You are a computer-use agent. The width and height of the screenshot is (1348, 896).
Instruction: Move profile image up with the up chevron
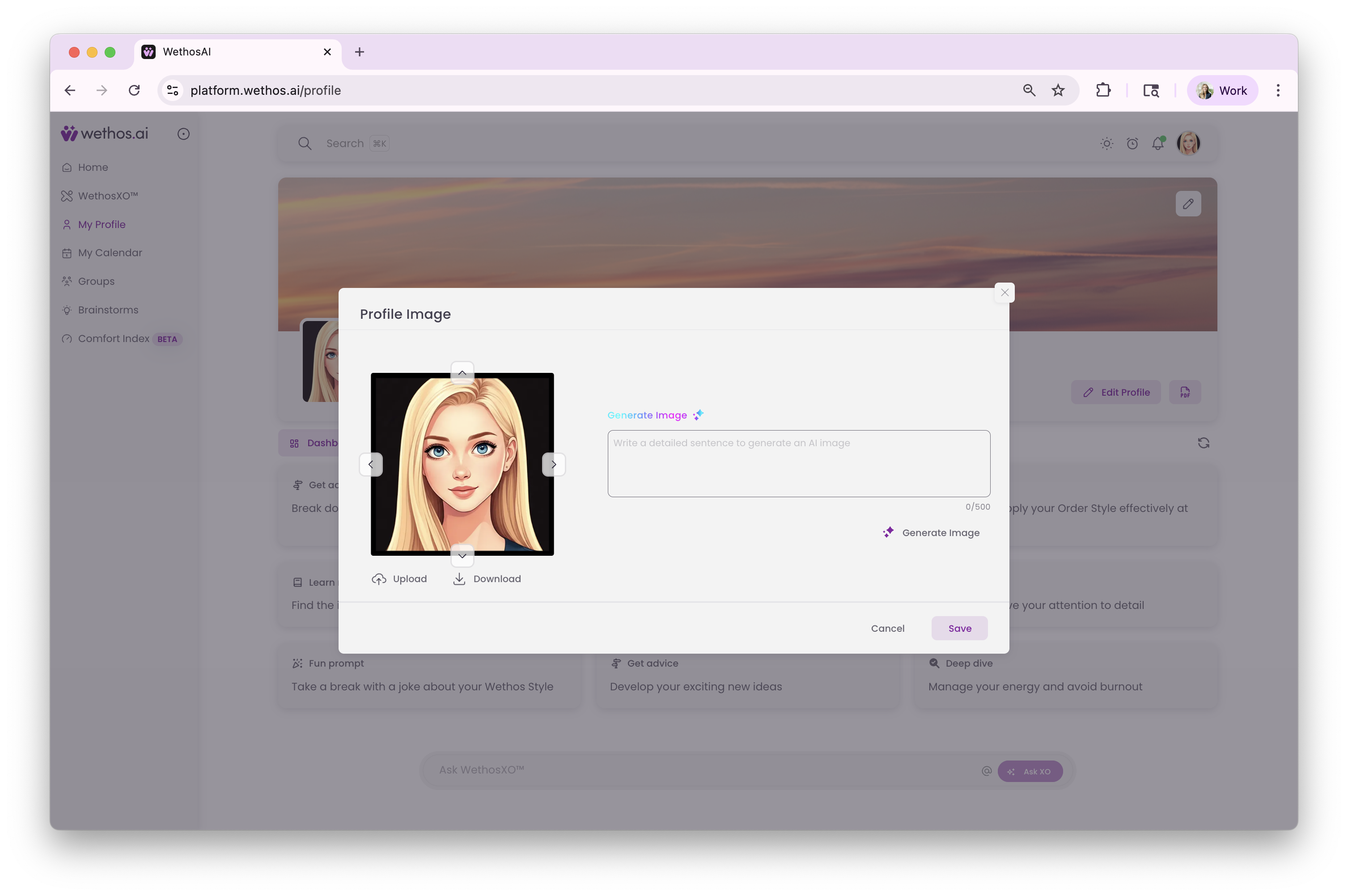click(x=462, y=372)
